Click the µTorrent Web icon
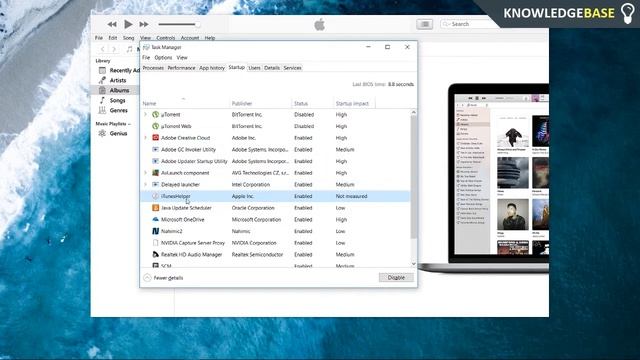 click(x=156, y=126)
